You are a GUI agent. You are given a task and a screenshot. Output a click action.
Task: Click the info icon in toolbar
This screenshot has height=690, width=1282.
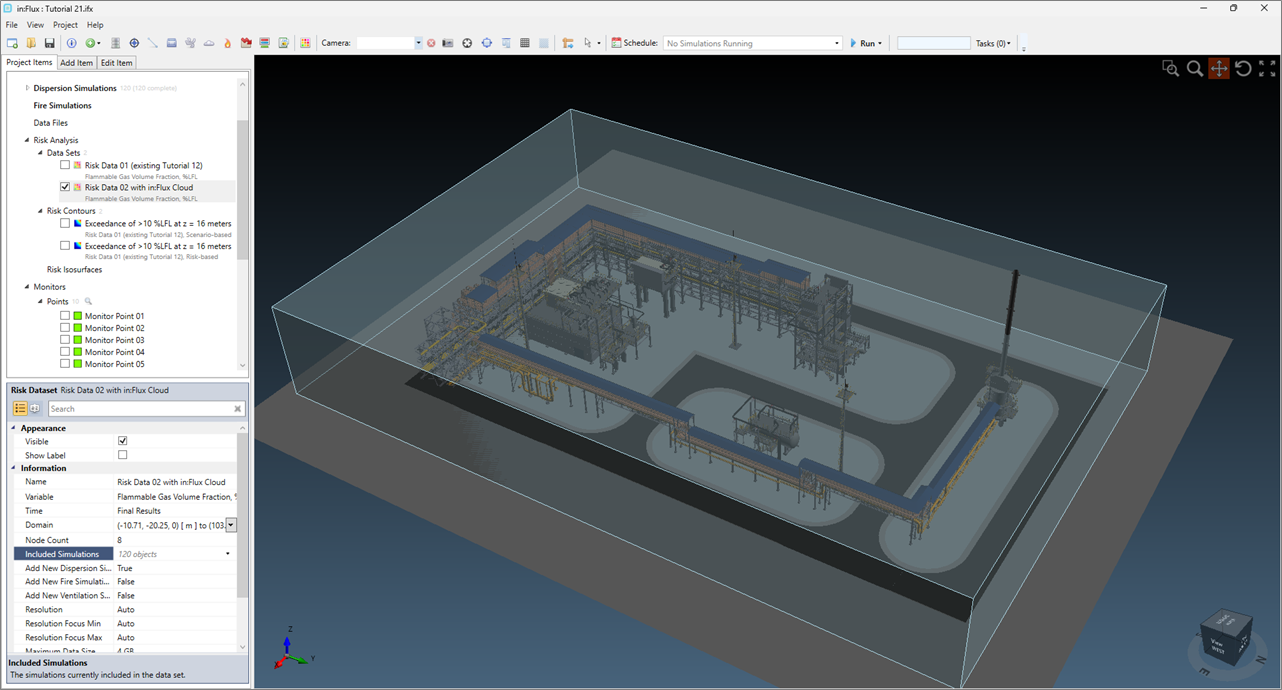[x=71, y=43]
